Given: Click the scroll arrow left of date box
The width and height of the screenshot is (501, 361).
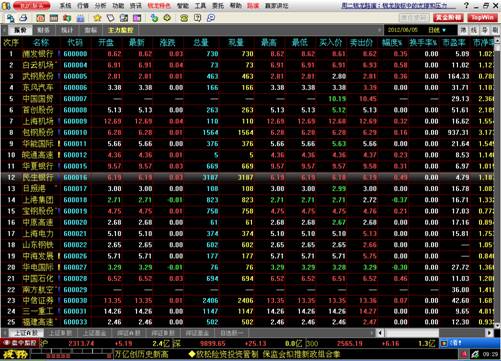Looking at the screenshot, I should pos(380,30).
